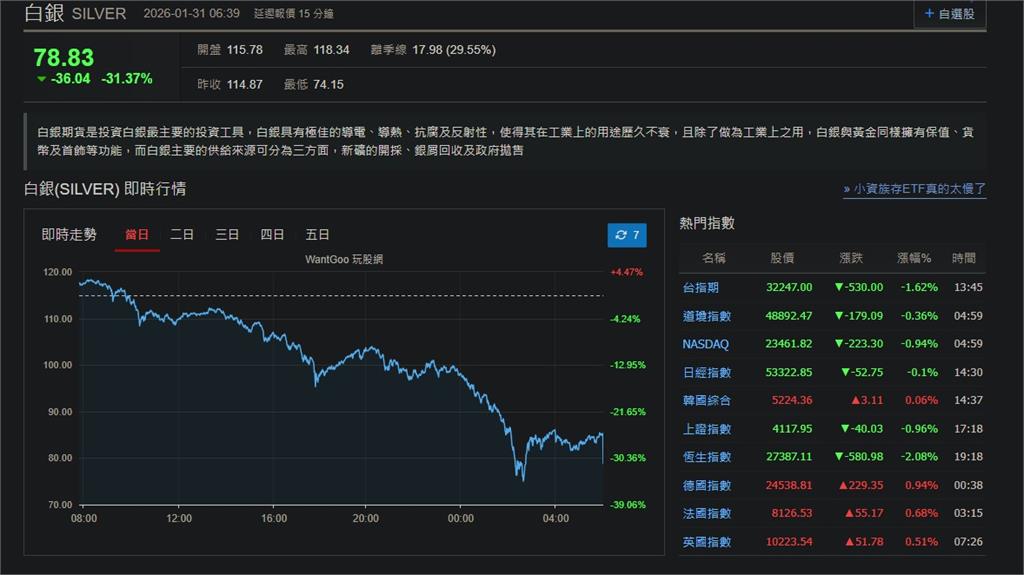Click previous close value 114.87

[x=244, y=84]
